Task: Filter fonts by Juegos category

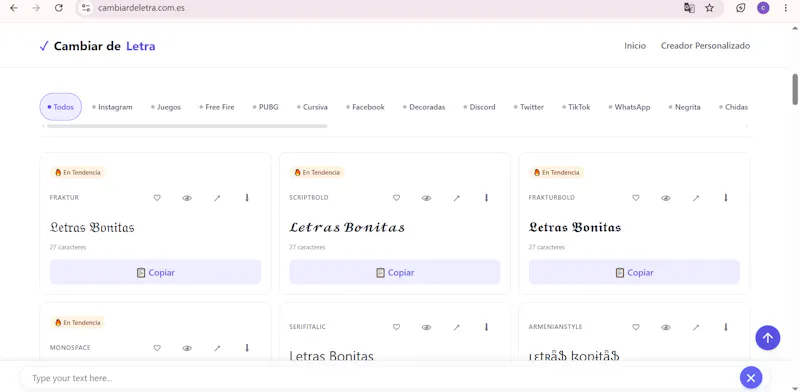Action: pos(166,107)
